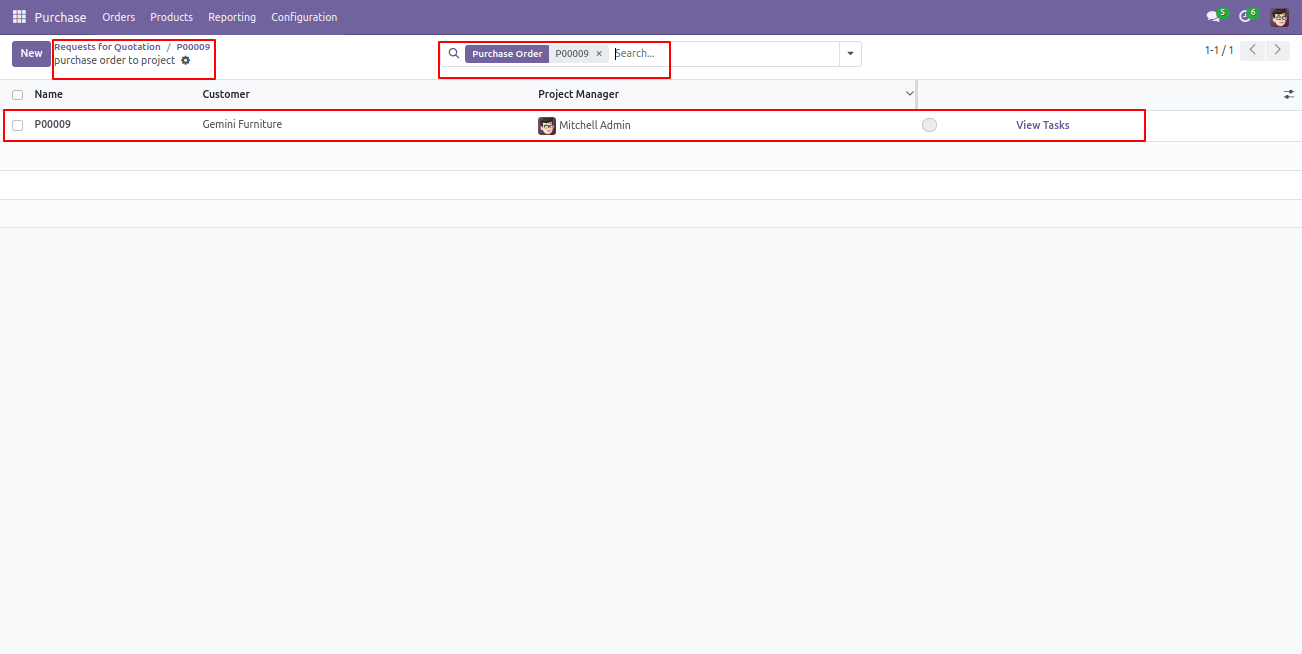Sort by the Name column header
Screen dimensions: 1302x654
pos(49,94)
